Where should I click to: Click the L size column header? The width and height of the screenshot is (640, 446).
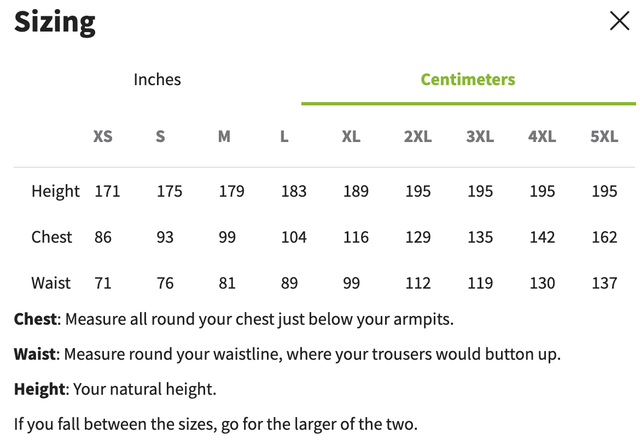(x=284, y=136)
